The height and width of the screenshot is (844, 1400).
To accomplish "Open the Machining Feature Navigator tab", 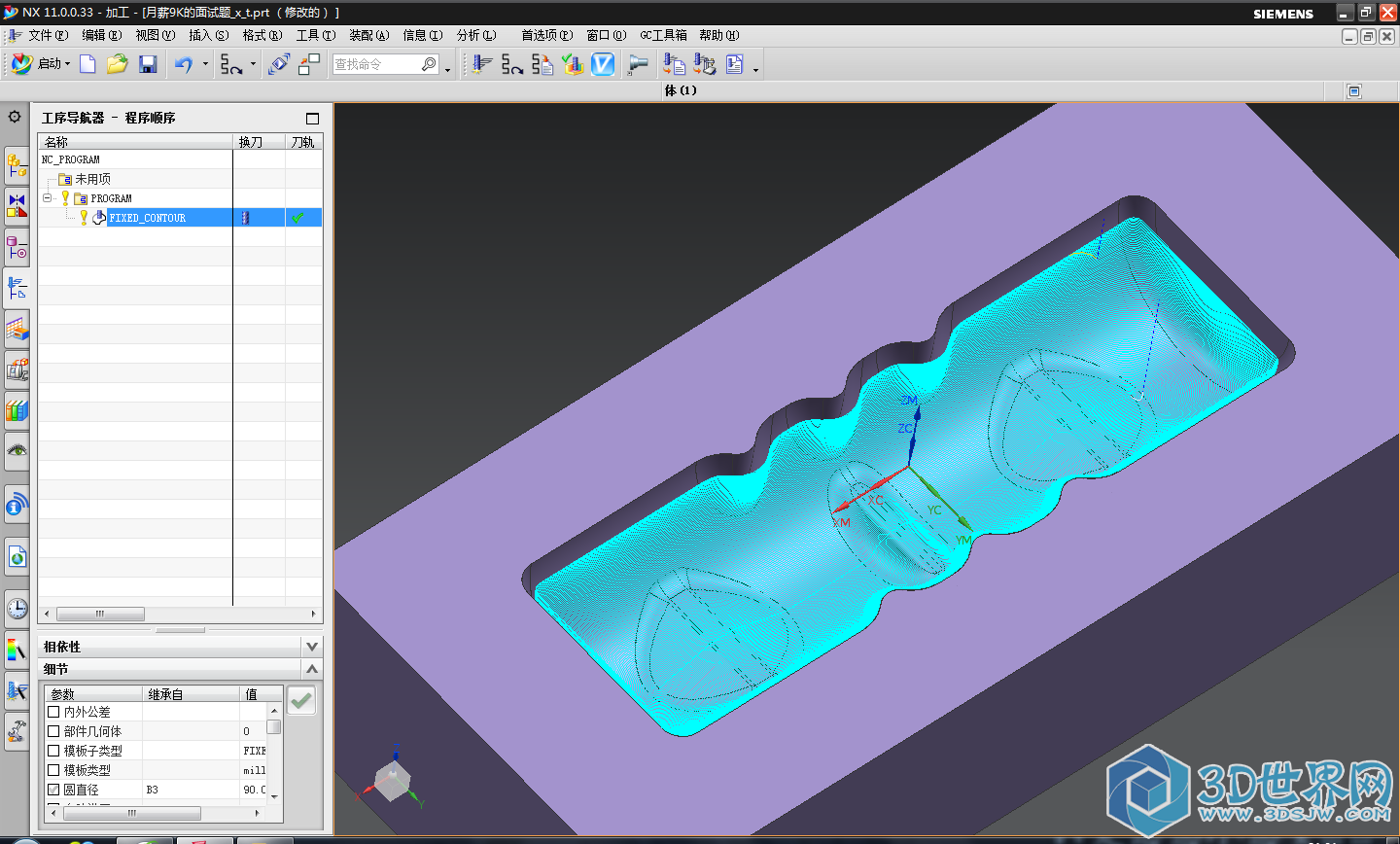I will point(17,330).
